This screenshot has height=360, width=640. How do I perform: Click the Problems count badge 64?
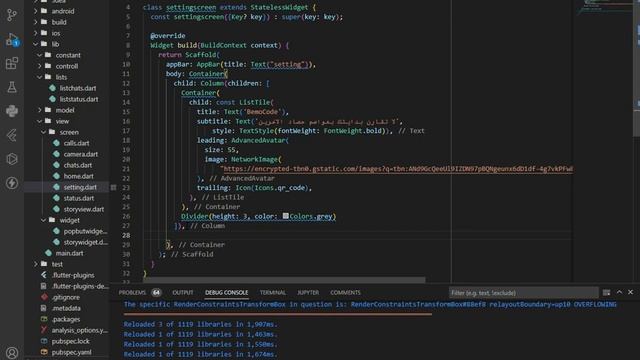pos(156,292)
